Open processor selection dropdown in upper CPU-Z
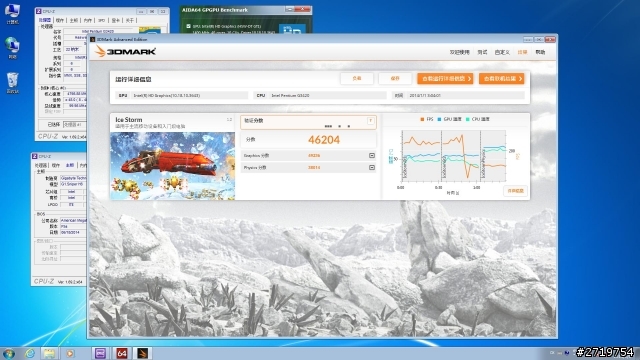640x360 pixels. tap(75, 124)
